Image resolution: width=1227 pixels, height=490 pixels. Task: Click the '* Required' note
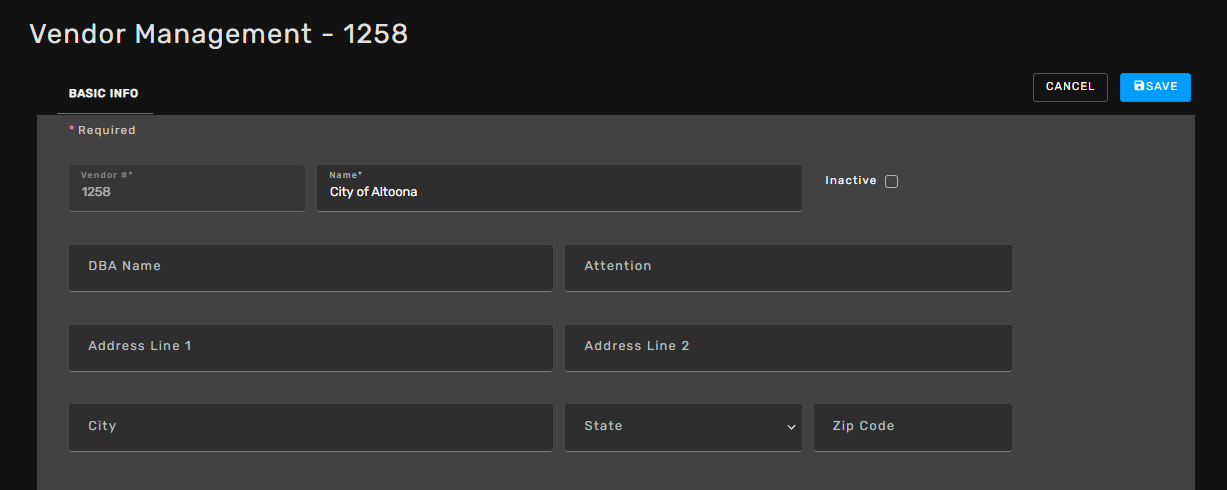[x=102, y=130]
